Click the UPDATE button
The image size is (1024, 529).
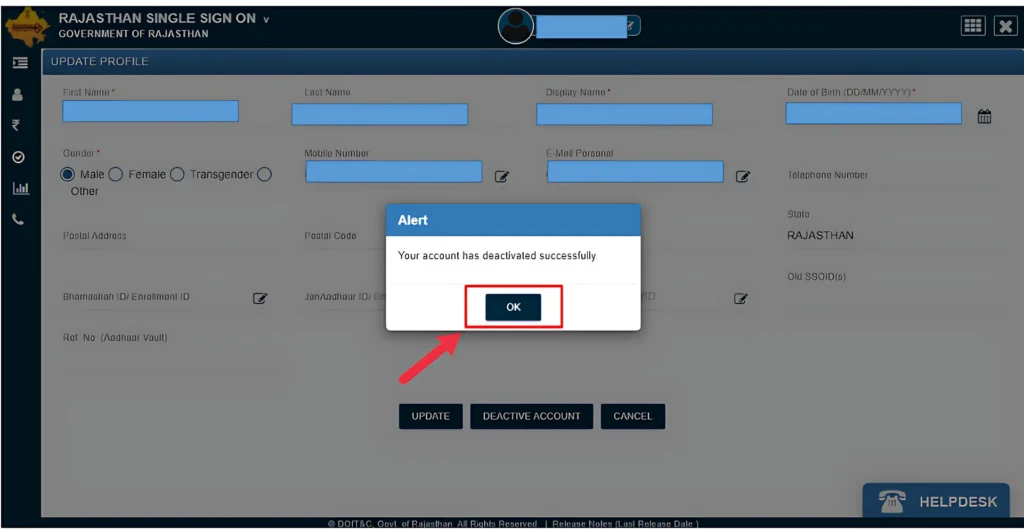430,416
